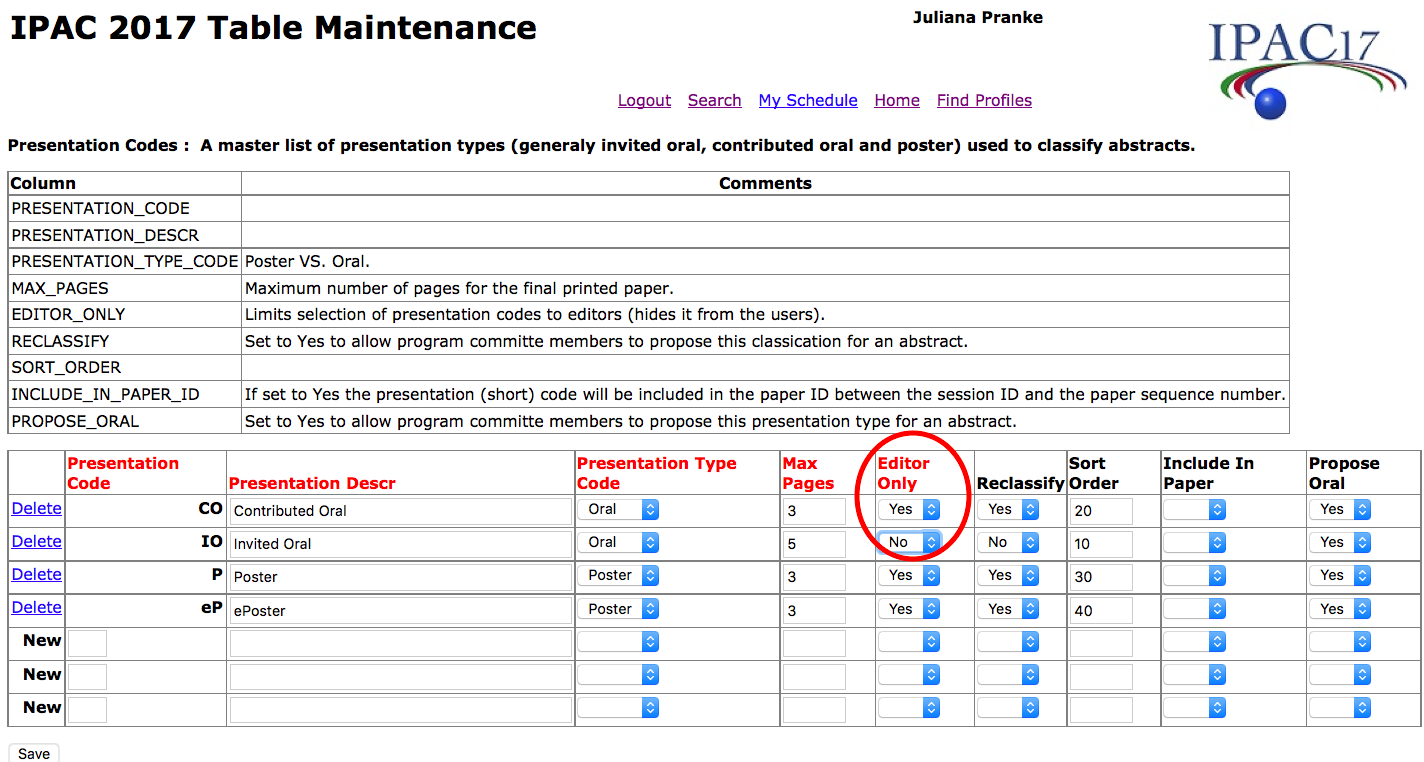Image resolution: width=1424 pixels, height=762 pixels.
Task: Open Presentation Type dropdown for Contributed Oral
Action: (x=618, y=510)
